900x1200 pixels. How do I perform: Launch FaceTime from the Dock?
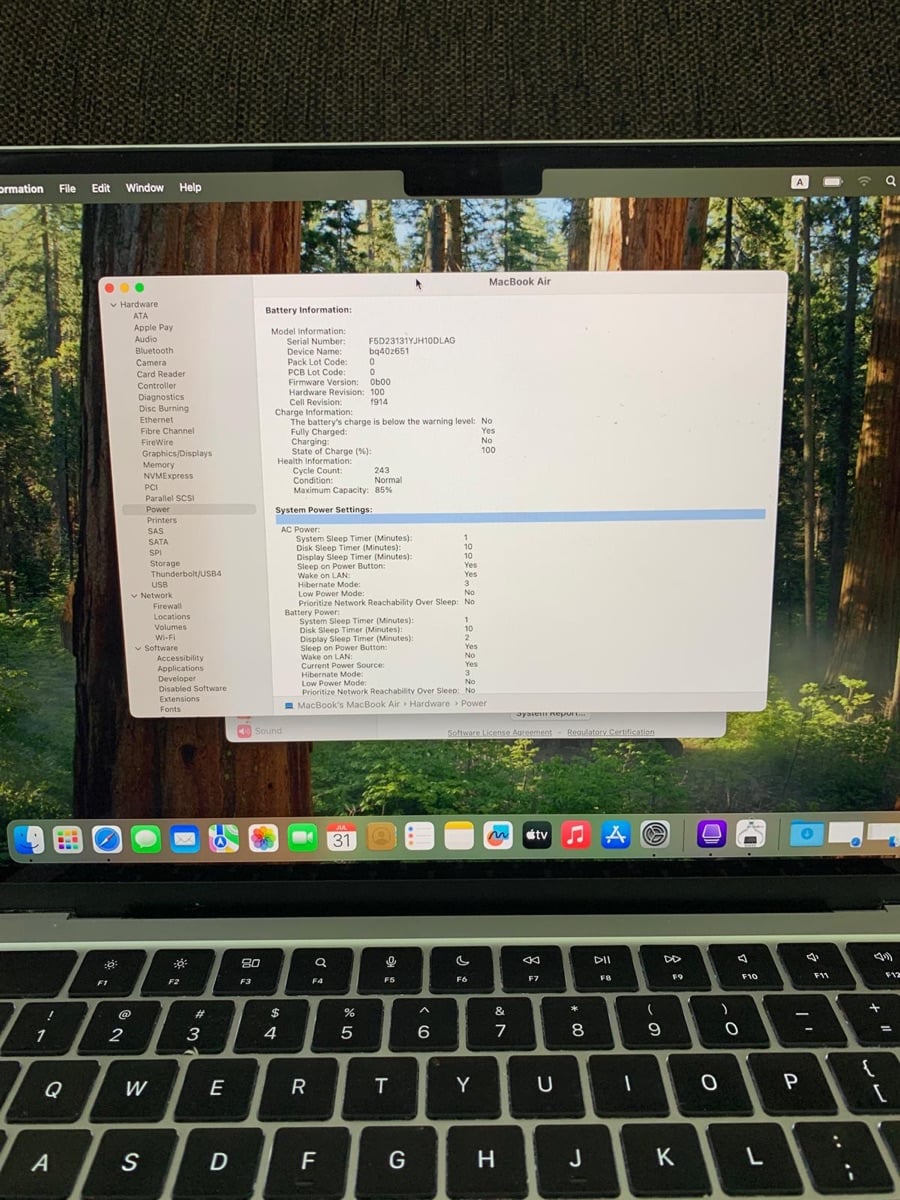[x=303, y=838]
